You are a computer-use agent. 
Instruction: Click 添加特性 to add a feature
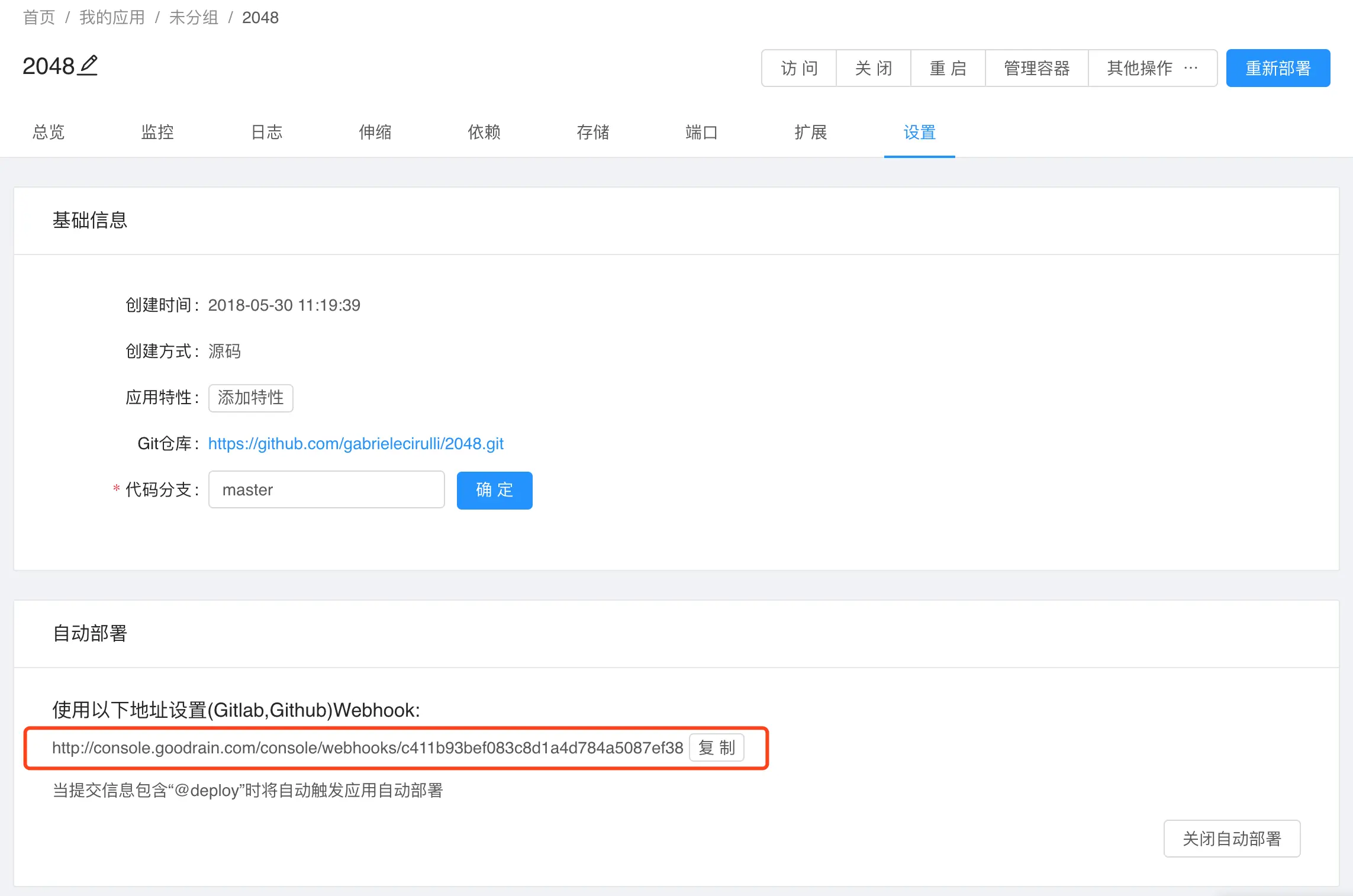250,398
